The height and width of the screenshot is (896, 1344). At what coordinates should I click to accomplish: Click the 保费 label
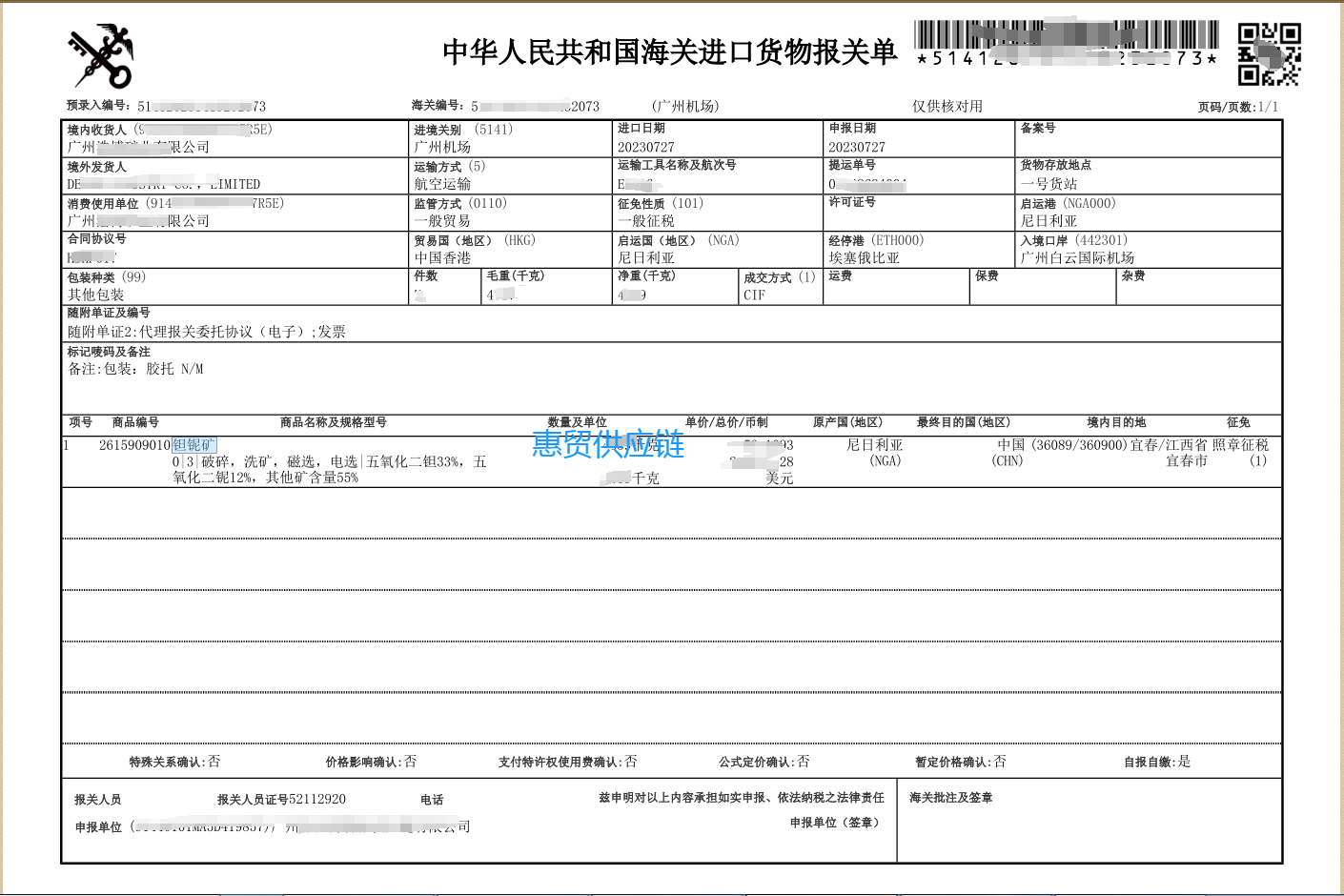987,275
